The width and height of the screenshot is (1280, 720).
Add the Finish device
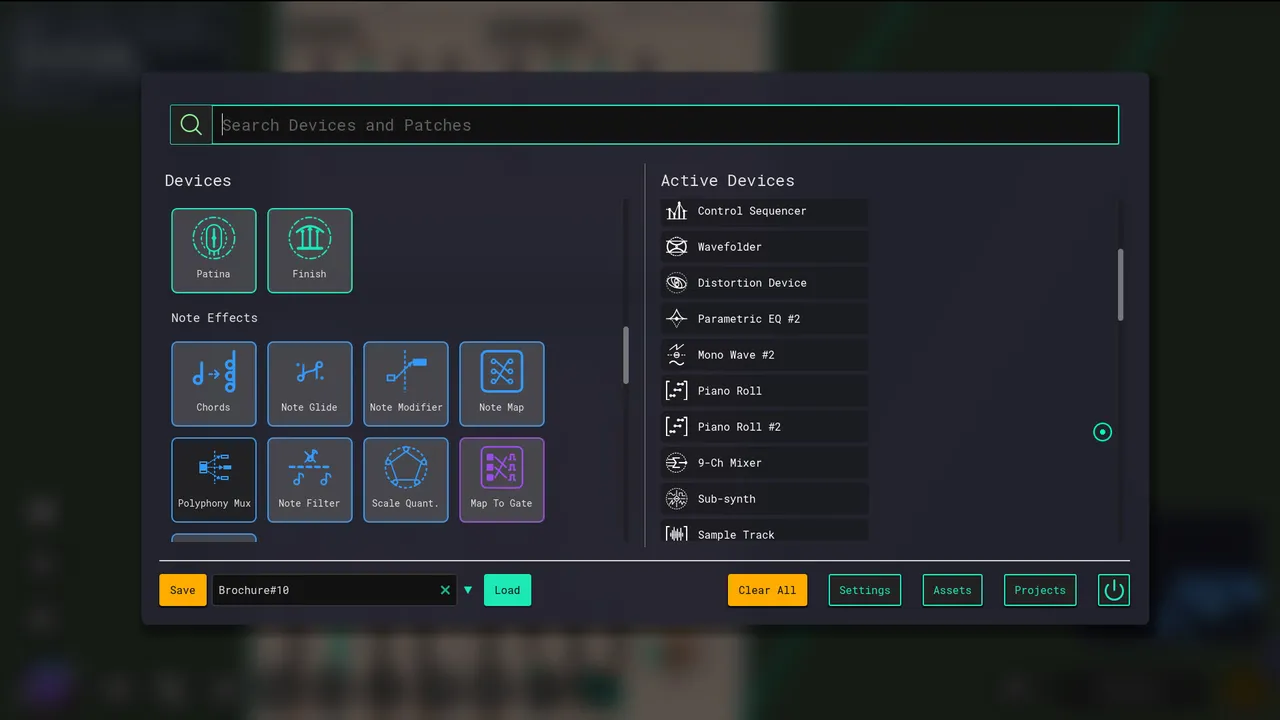tap(309, 250)
